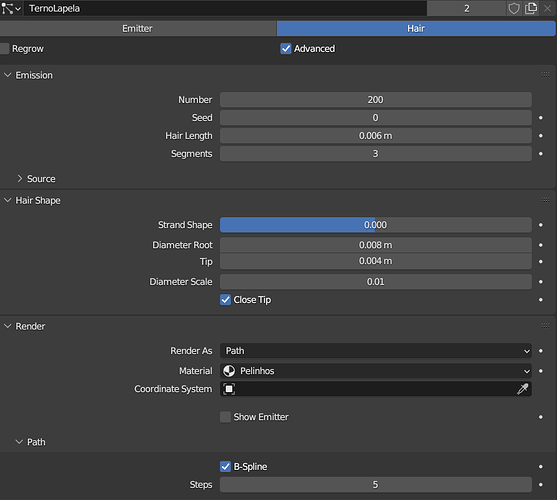Click the TernoLapela name field

coord(225,8)
